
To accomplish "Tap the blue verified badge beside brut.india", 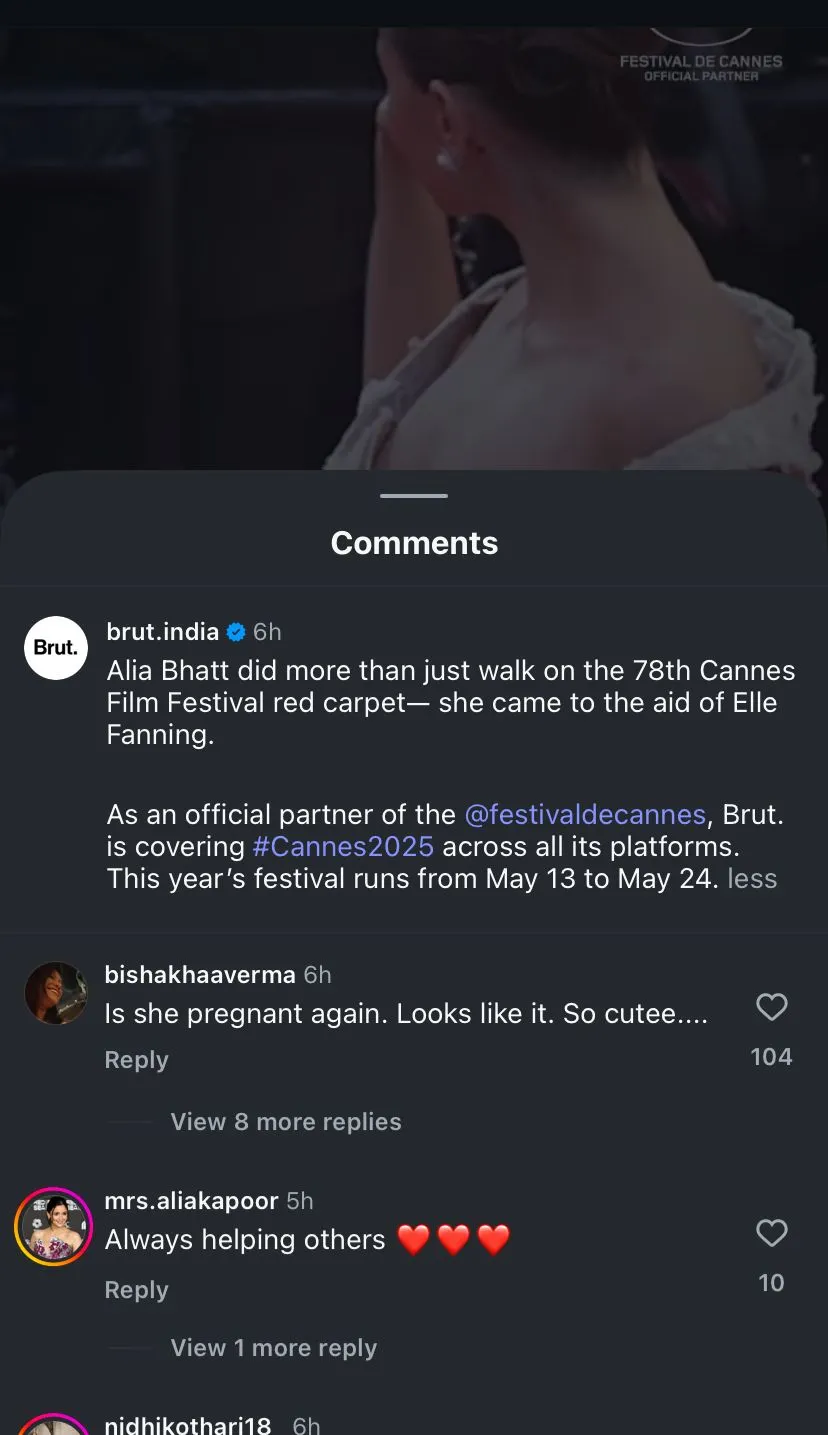I will click(x=236, y=632).
